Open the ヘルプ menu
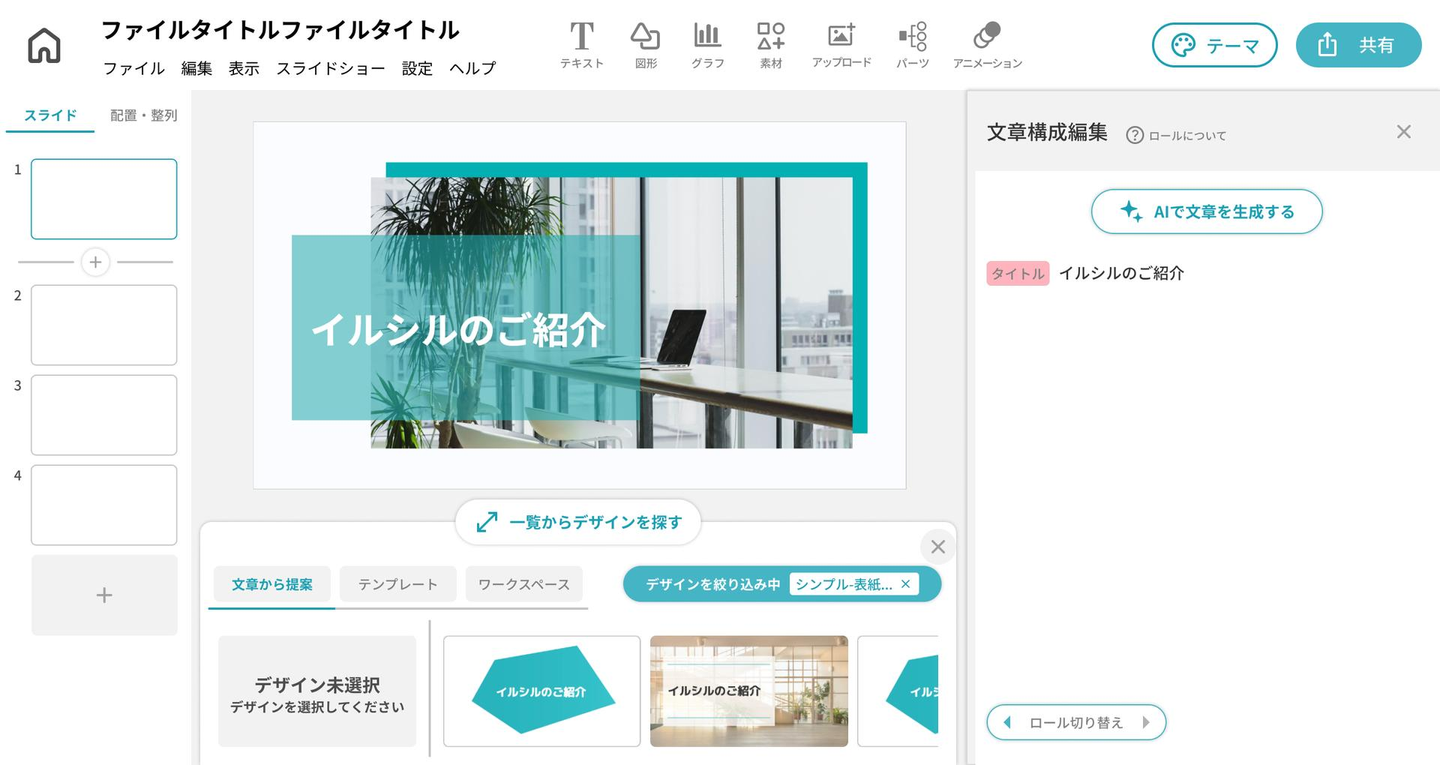 (473, 68)
